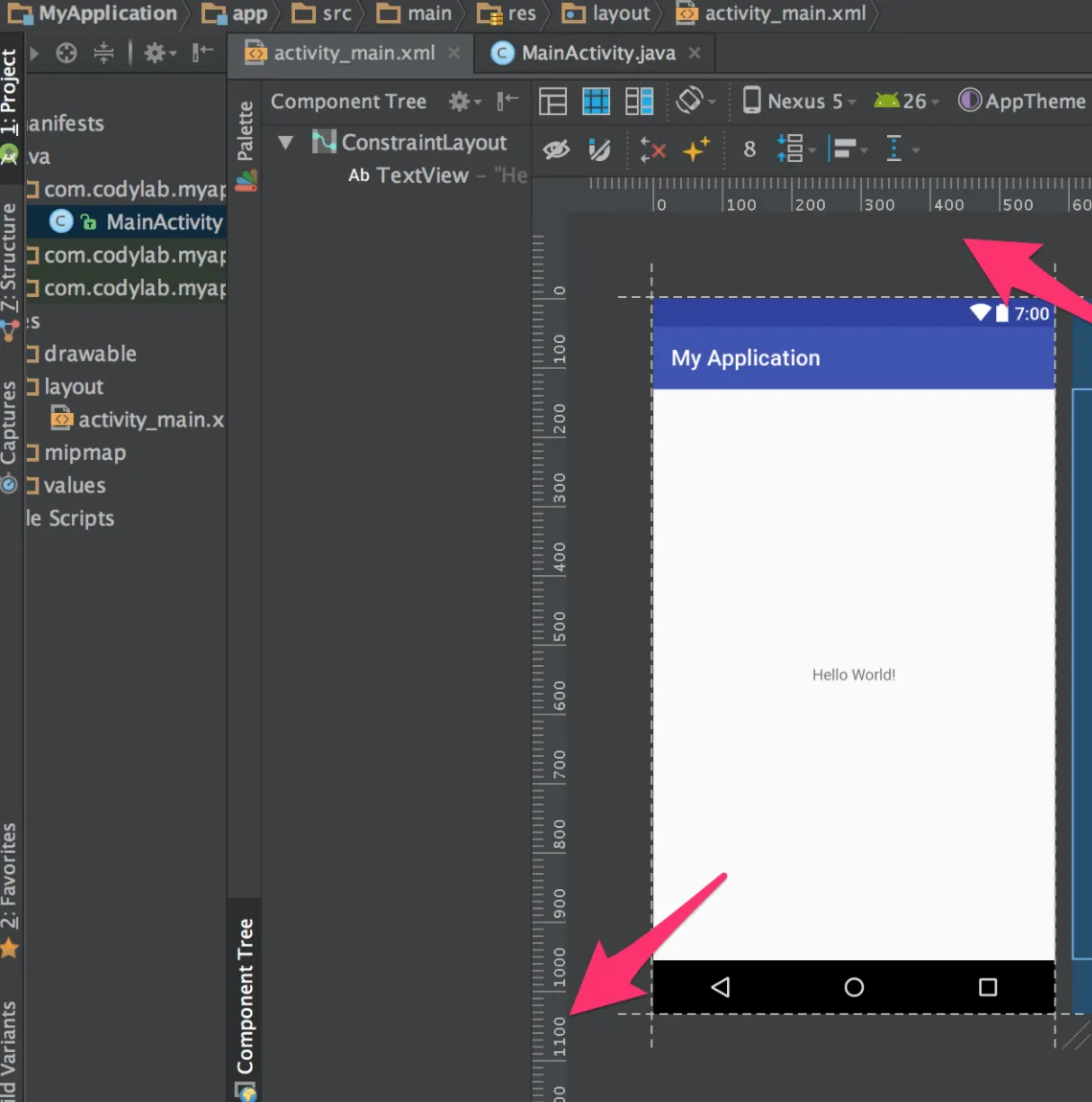Open API level 26 dropdown
This screenshot has height=1102, width=1092.
[x=906, y=101]
